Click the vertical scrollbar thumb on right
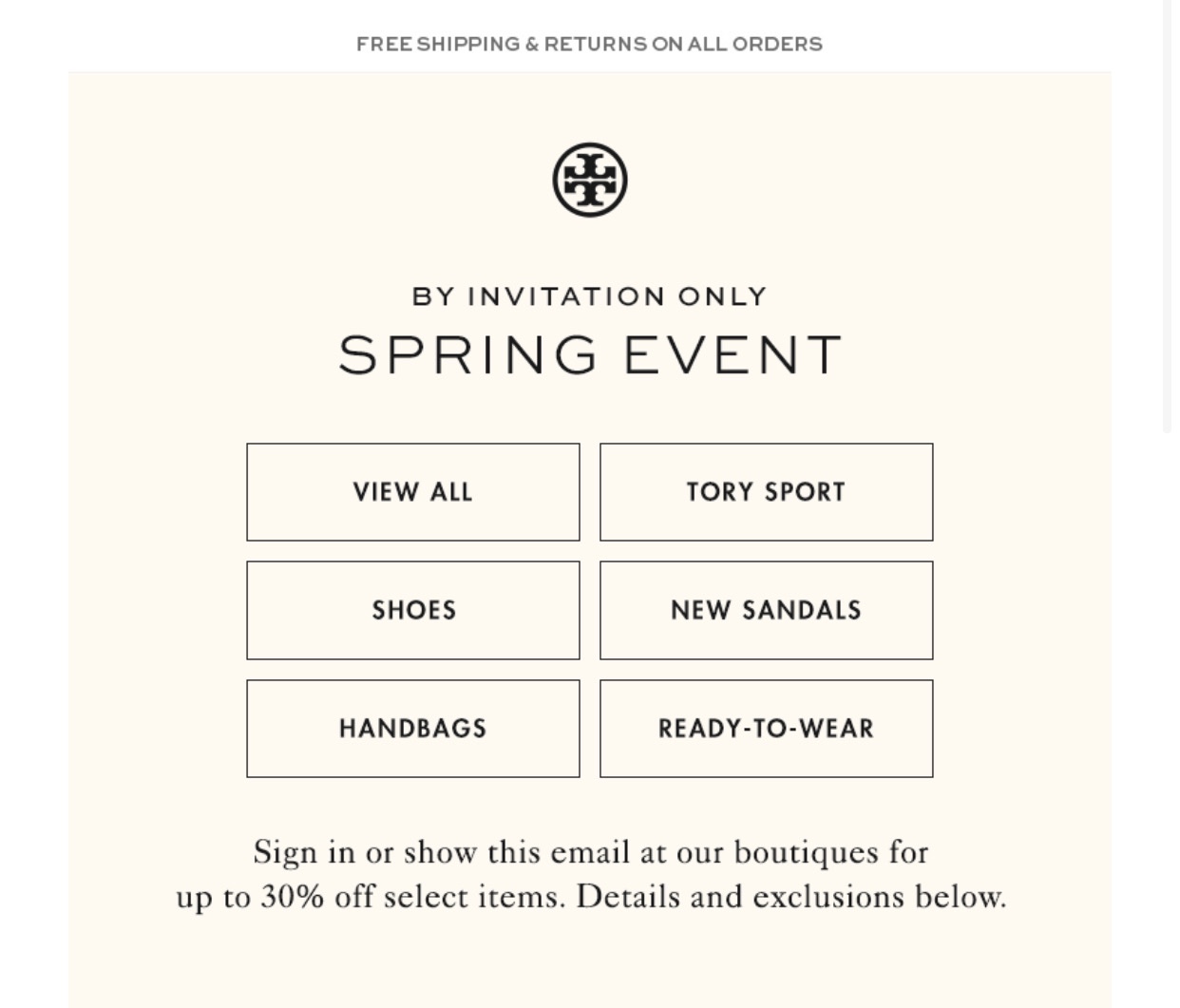This screenshot has height=1008, width=1180. click(1168, 217)
